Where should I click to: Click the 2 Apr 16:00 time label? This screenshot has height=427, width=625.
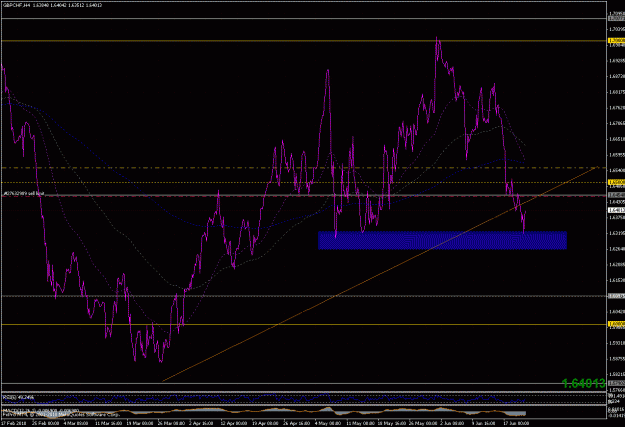coord(202,423)
